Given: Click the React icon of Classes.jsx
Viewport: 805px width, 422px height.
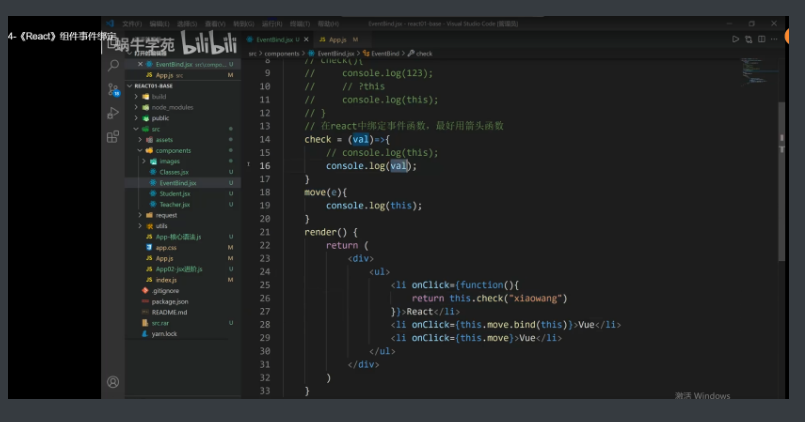Looking at the screenshot, I should [x=153, y=172].
